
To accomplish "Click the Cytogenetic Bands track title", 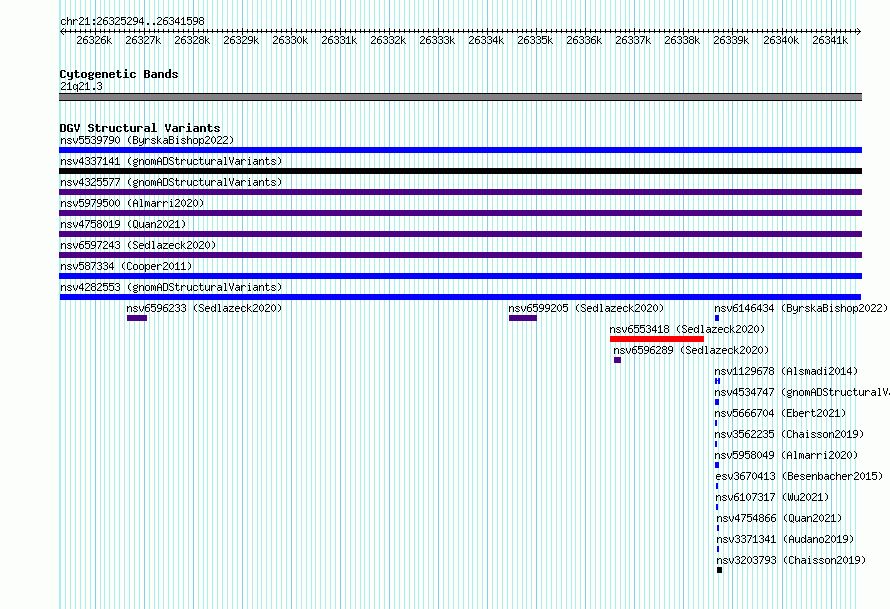I will coord(119,74).
